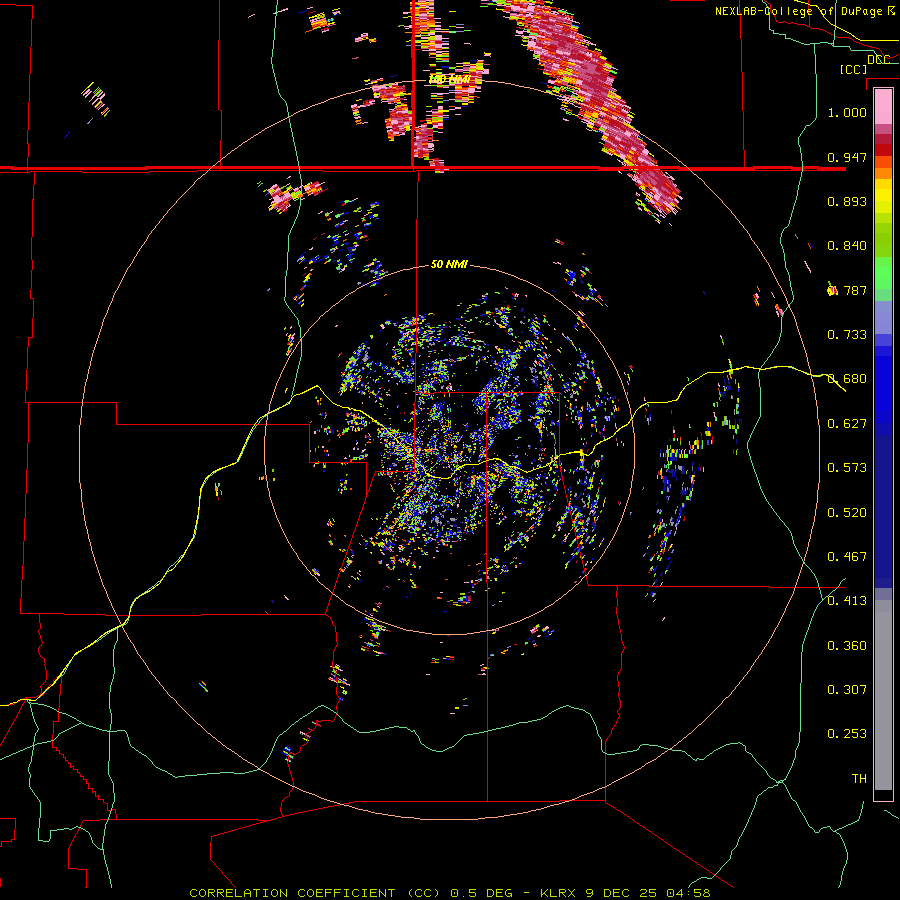Image resolution: width=900 pixels, height=900 pixels.
Task: Click the 0.573 scale label
Action: [x=847, y=468]
